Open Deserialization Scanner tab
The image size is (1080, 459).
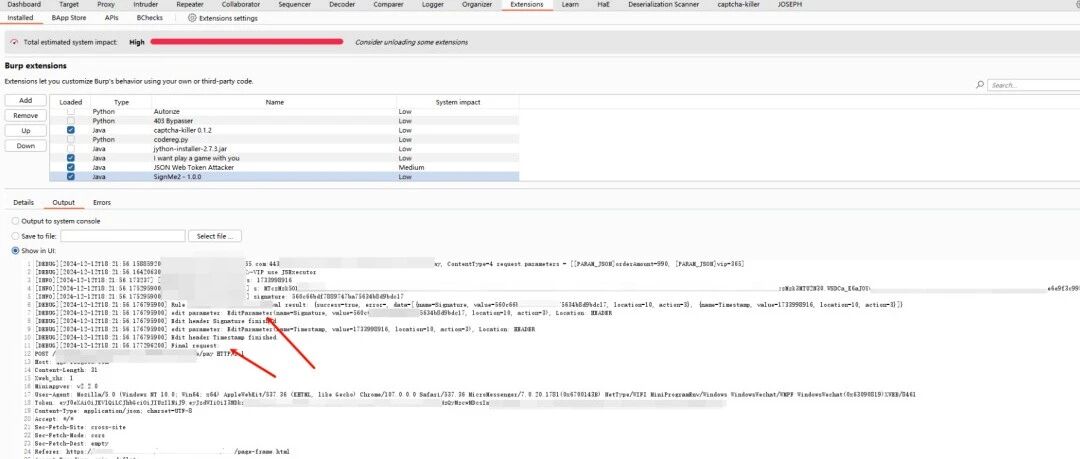pos(663,4)
